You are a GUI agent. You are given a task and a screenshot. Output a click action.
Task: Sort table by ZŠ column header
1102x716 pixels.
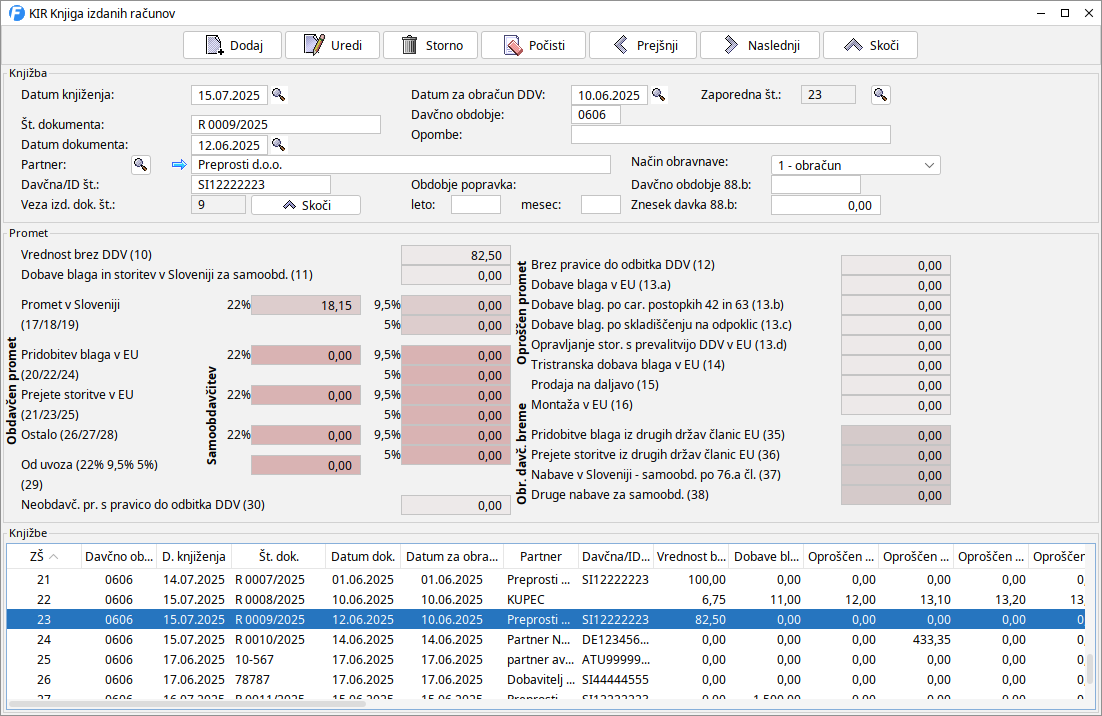[43, 556]
